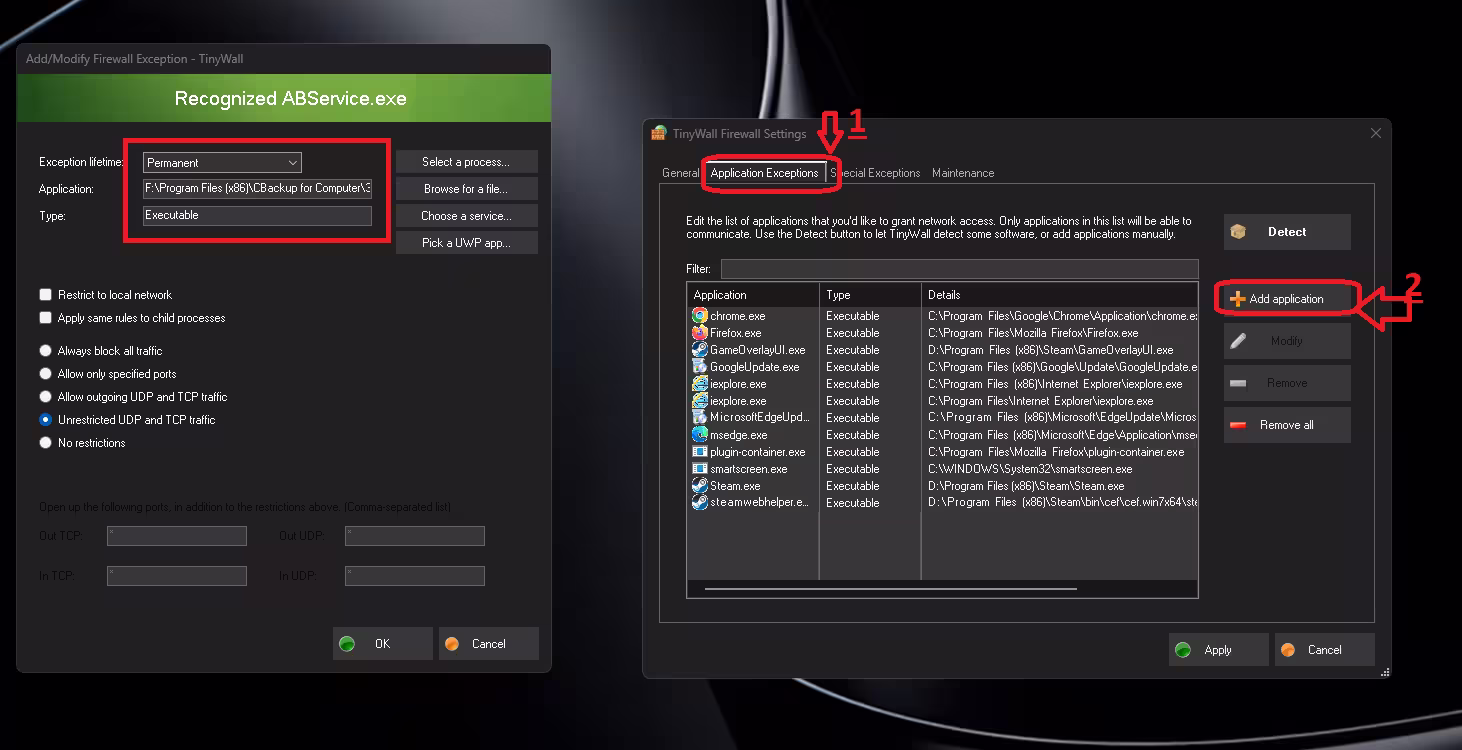
Task: Click the upper iexplore.exe row name
Action: [x=738, y=384]
